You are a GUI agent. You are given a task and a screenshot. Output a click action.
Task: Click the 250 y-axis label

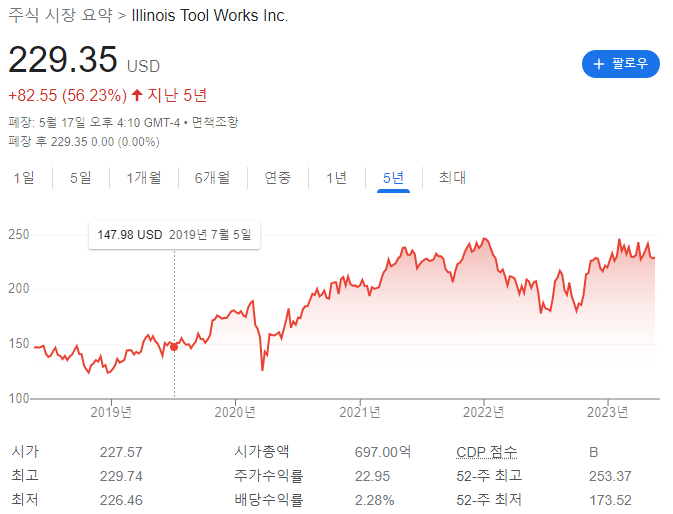pyautogui.click(x=19, y=234)
